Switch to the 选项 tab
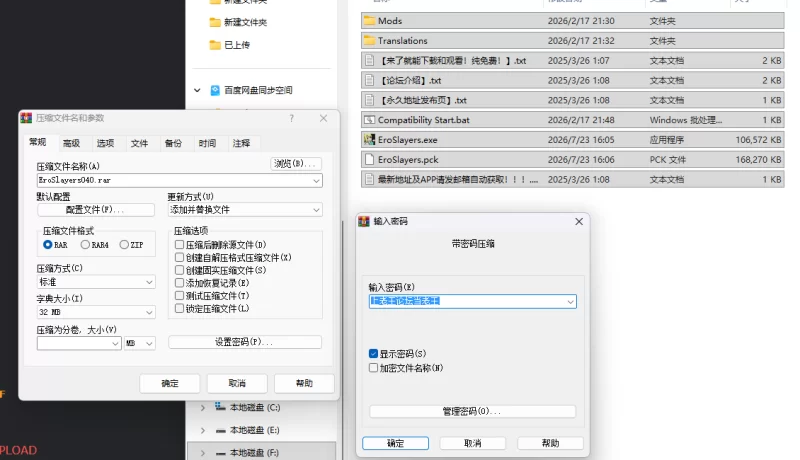 tap(105, 143)
